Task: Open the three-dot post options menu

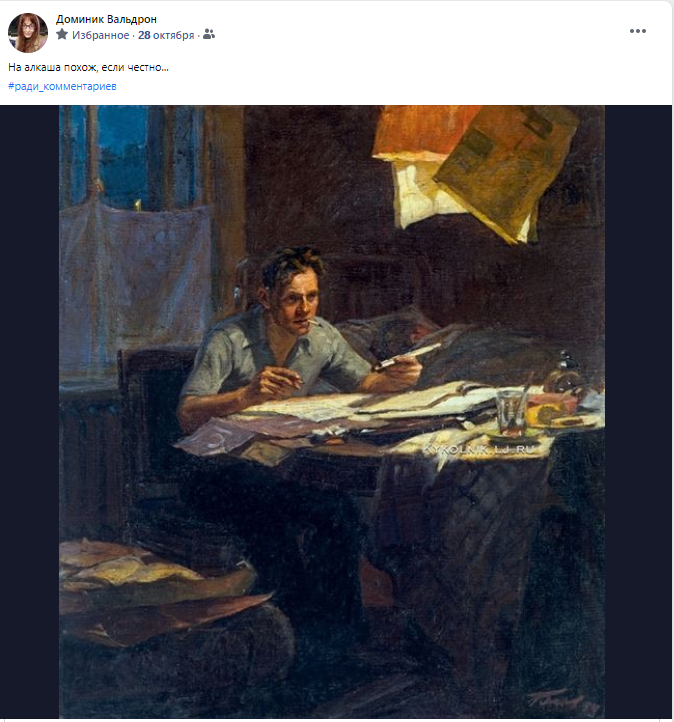Action: click(x=638, y=31)
